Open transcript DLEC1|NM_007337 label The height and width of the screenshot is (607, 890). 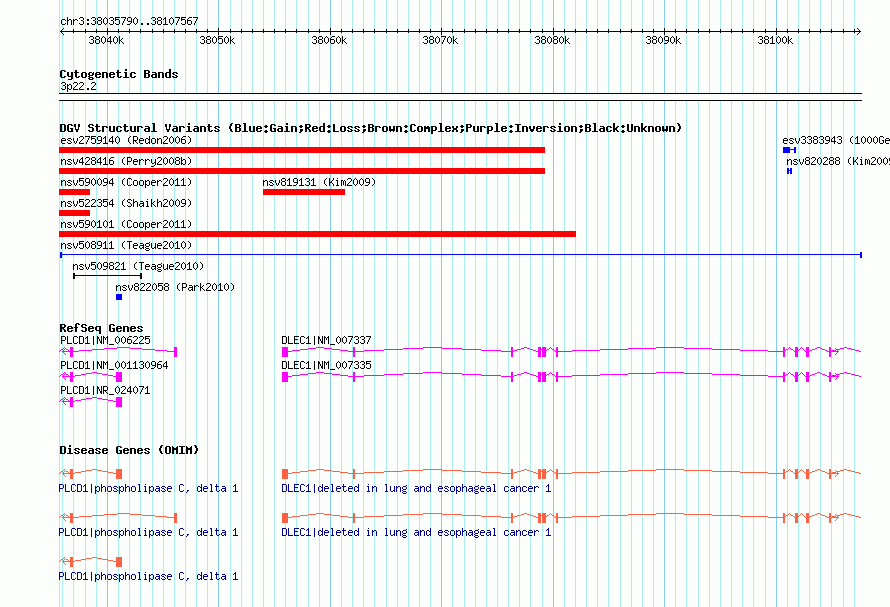point(326,340)
